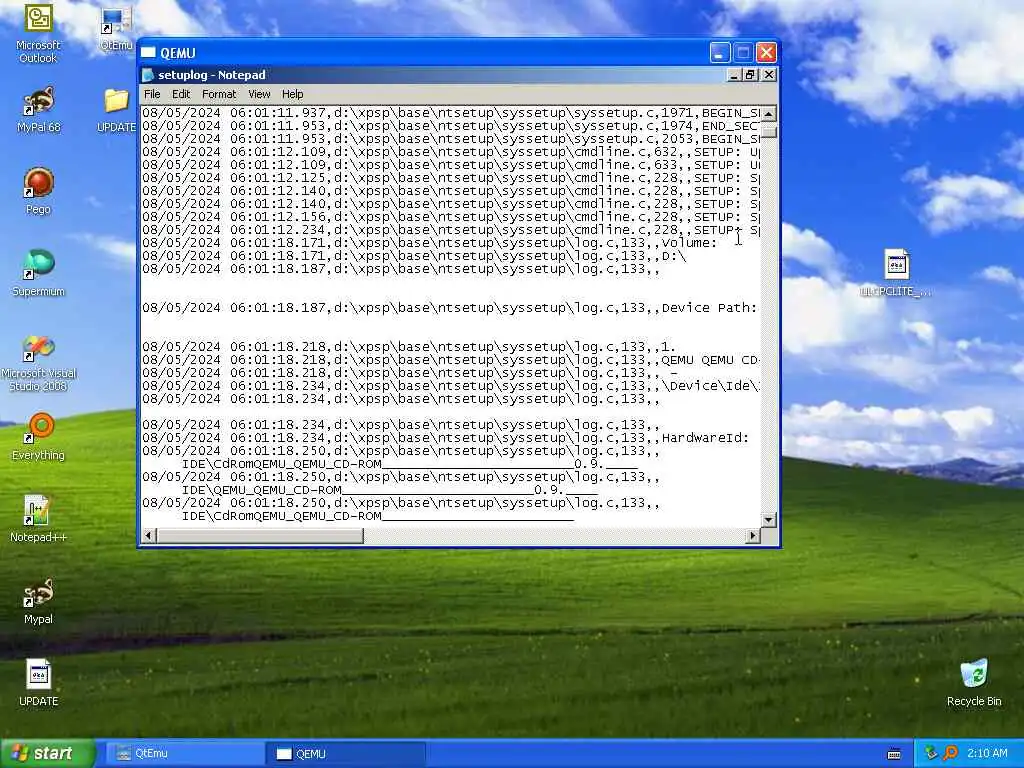1024x768 pixels.
Task: Click the orange magnifier tray icon
Action: pos(950,753)
